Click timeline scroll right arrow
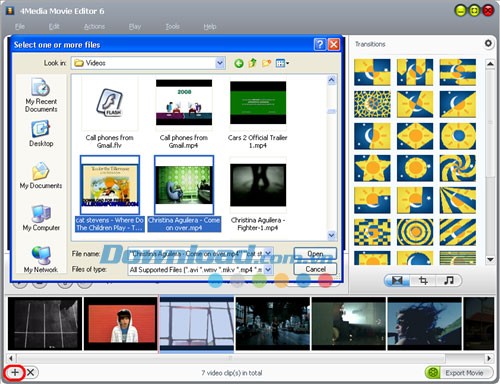500x384 pixels. 489,358
